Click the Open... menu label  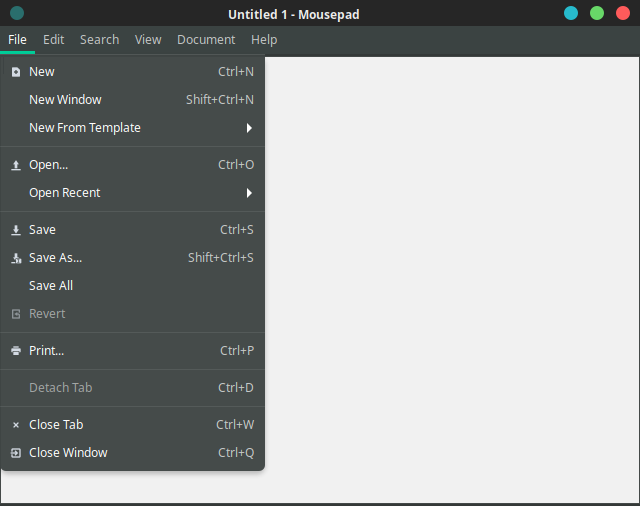[x=49, y=165]
